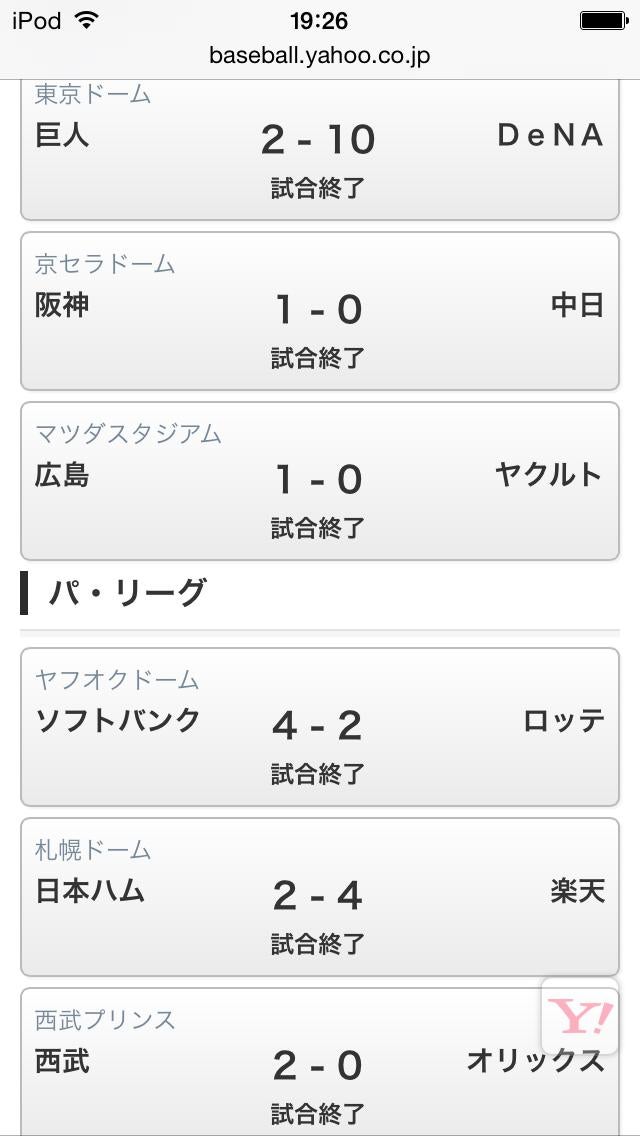Tap the 京セラドーム venue label

[x=105, y=264]
